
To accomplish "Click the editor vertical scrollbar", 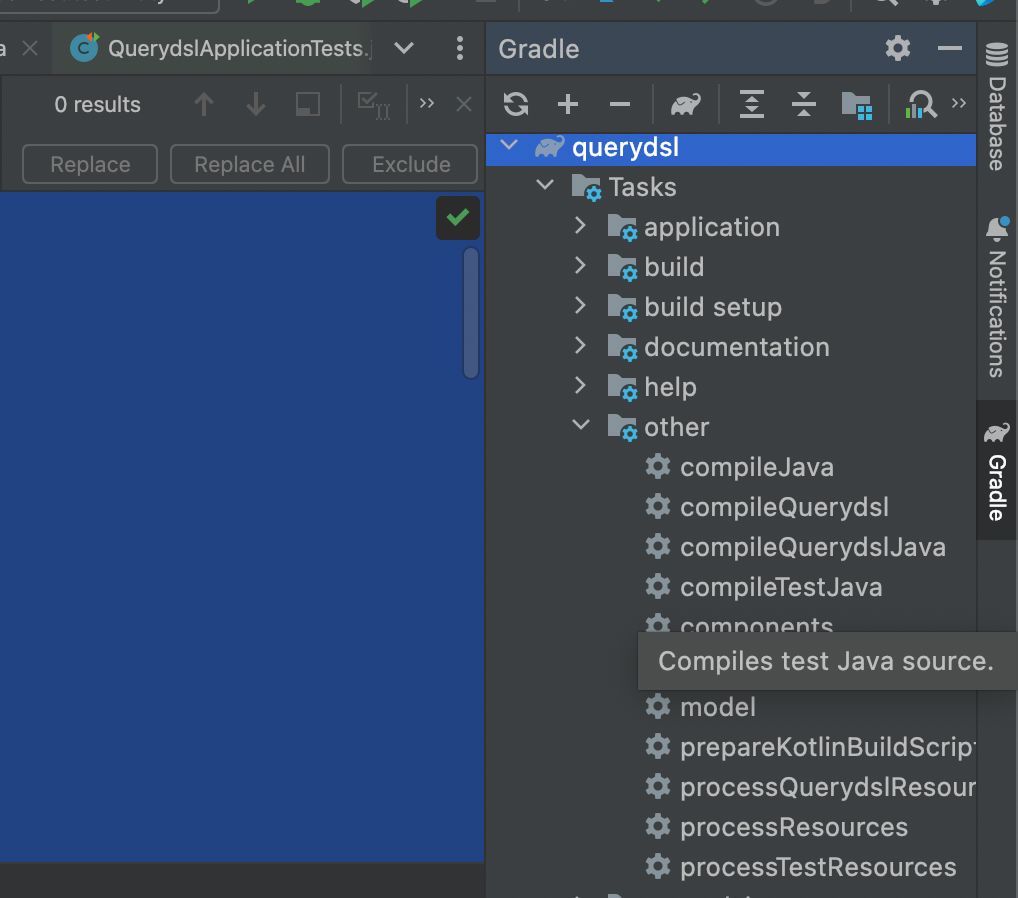I will (471, 312).
